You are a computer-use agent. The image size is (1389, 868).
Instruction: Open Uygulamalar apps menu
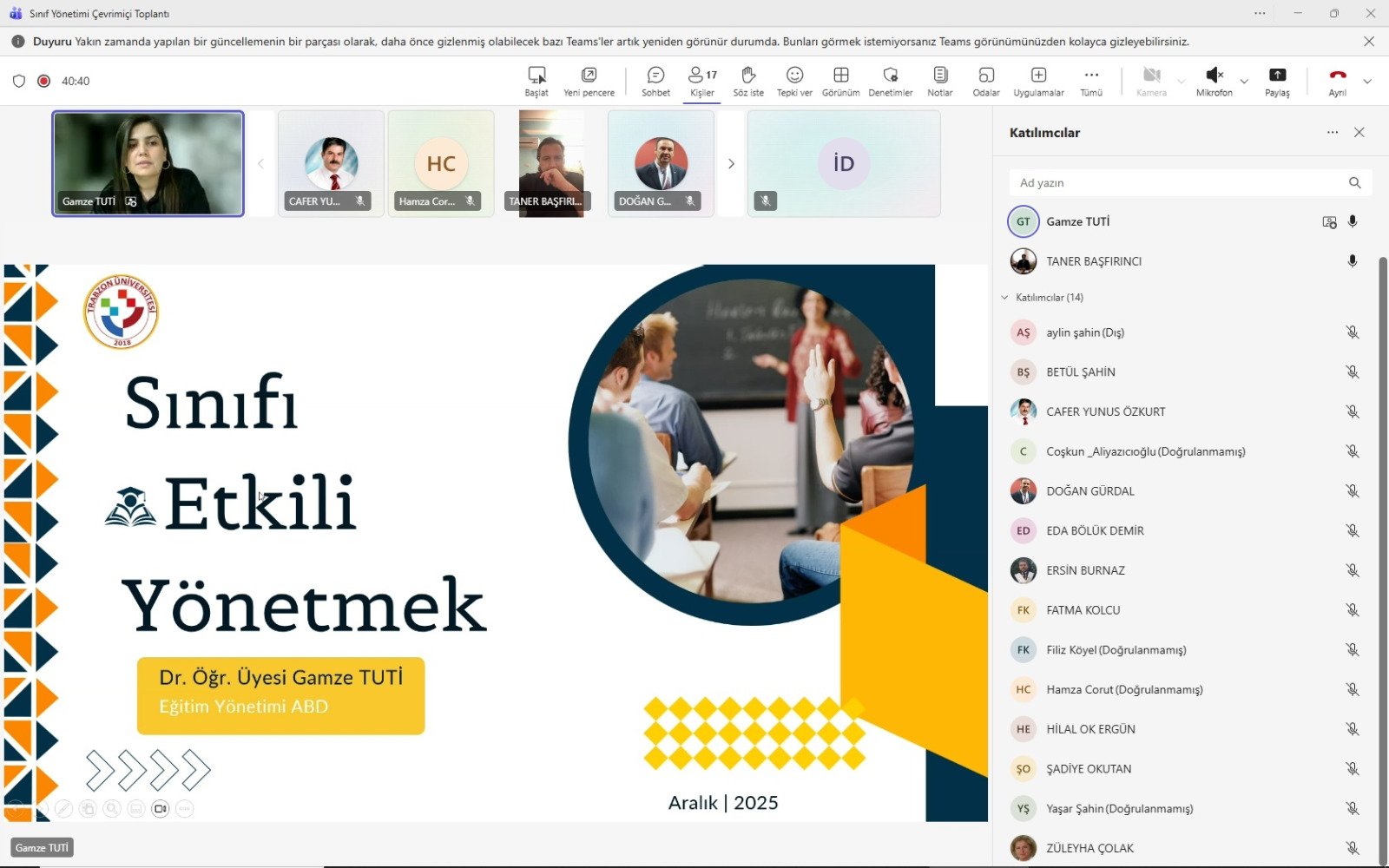tap(1038, 81)
